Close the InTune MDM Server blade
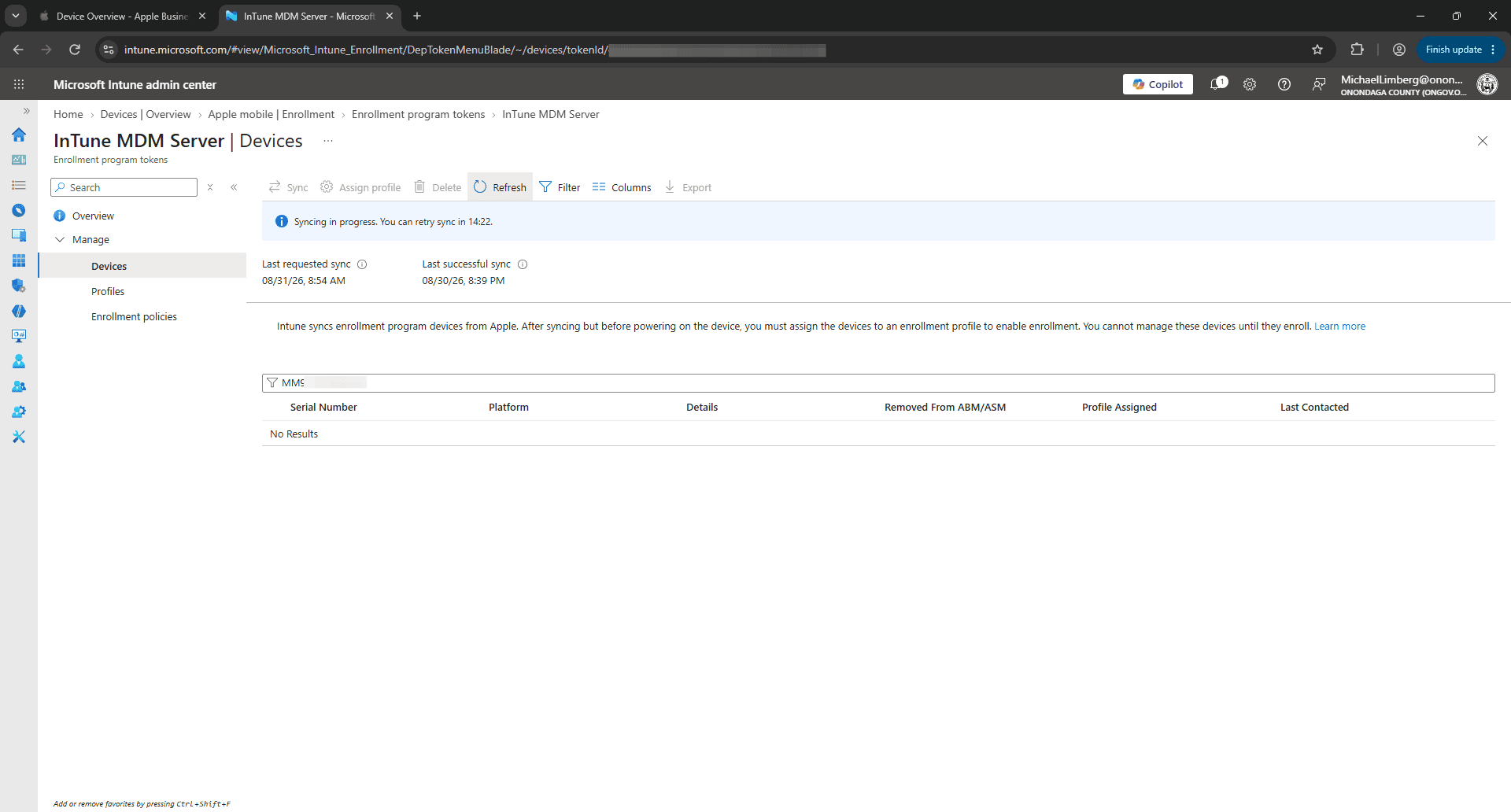The image size is (1511, 812). click(1482, 141)
